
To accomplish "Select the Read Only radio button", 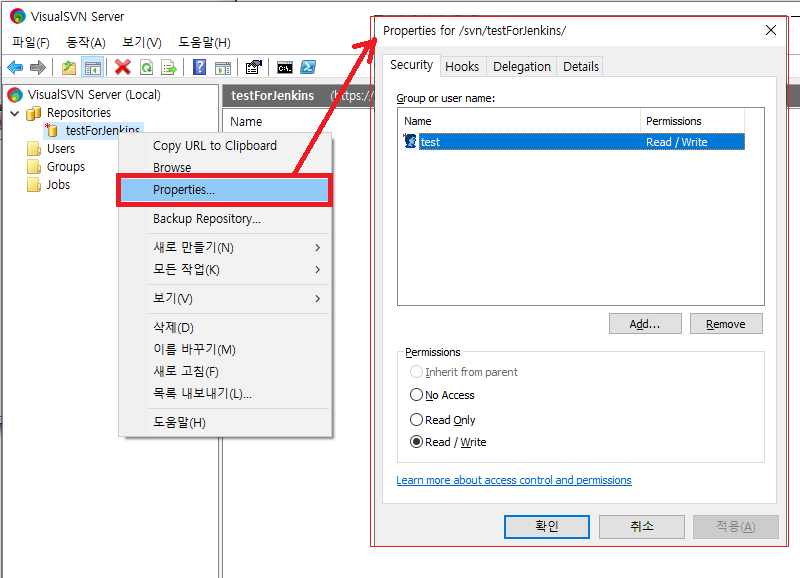I will click(416, 419).
